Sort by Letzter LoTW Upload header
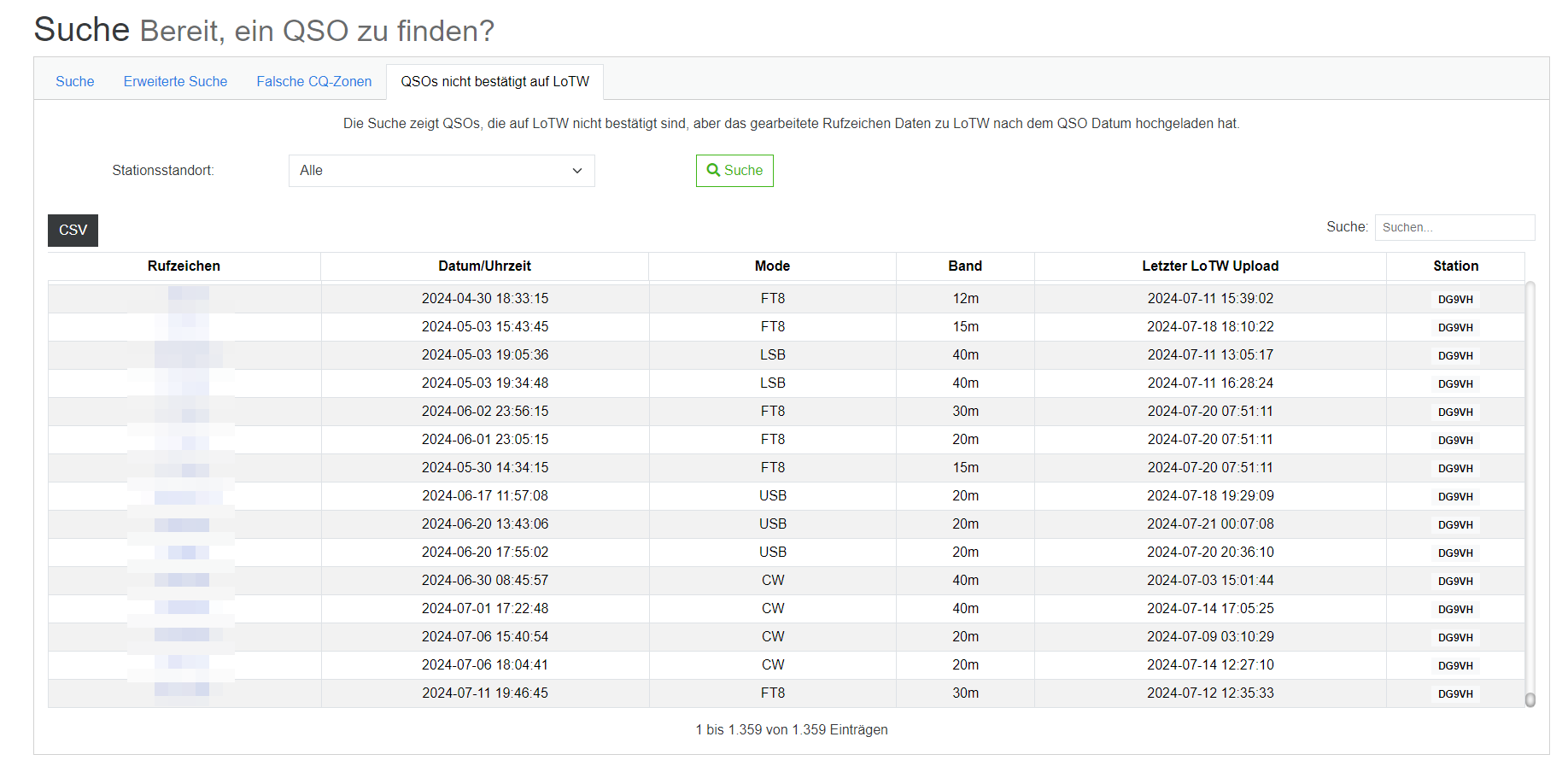 [1210, 266]
